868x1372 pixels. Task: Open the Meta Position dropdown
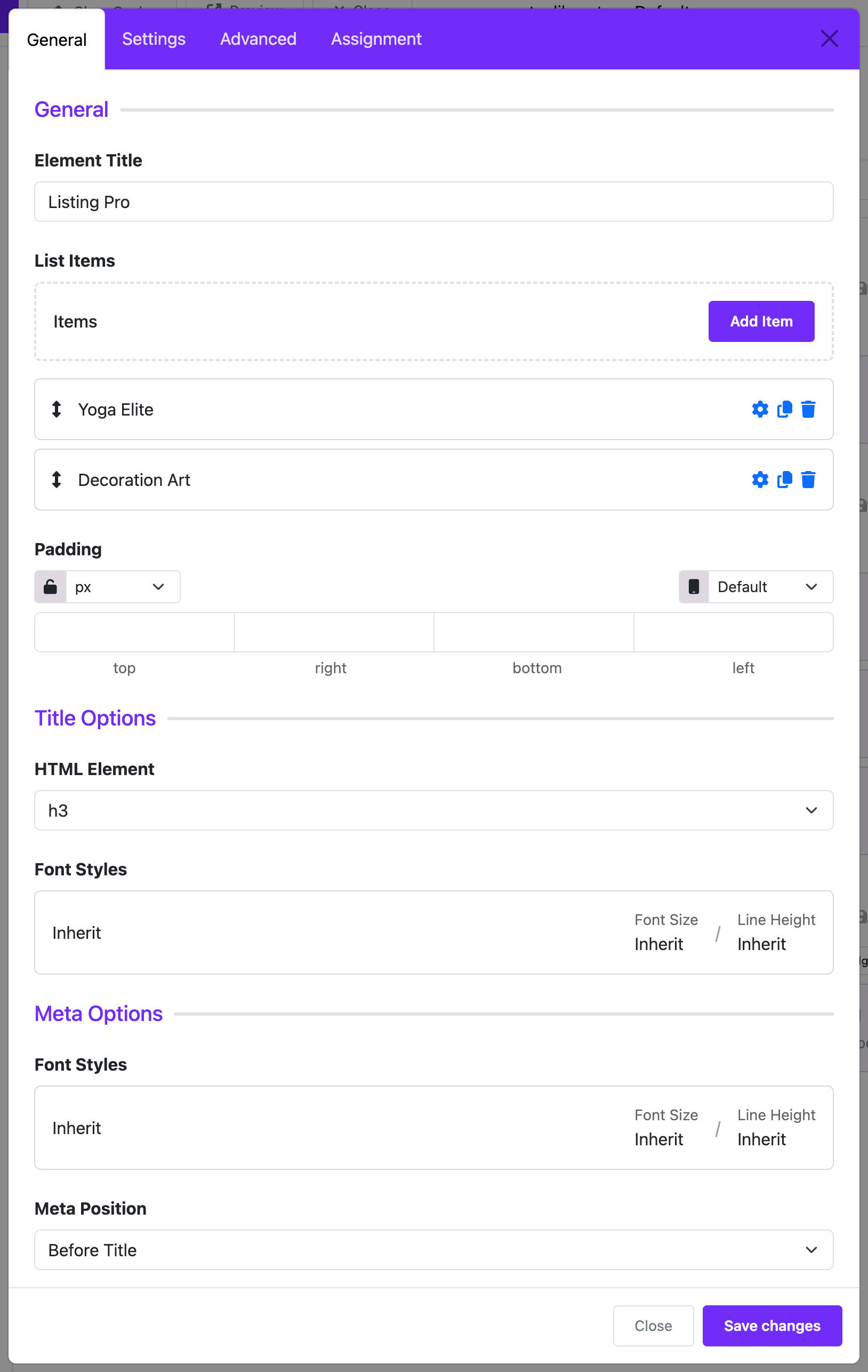(x=434, y=1250)
